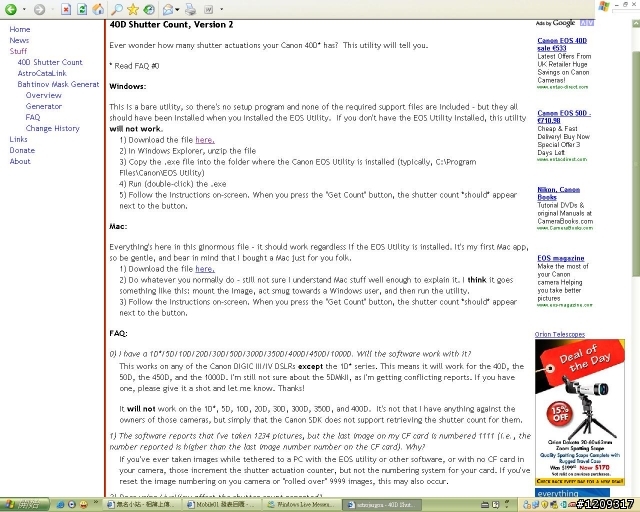Image resolution: width=640 pixels, height=512 pixels.
Task: Click the gray Forward arrow button
Action: [39, 9]
